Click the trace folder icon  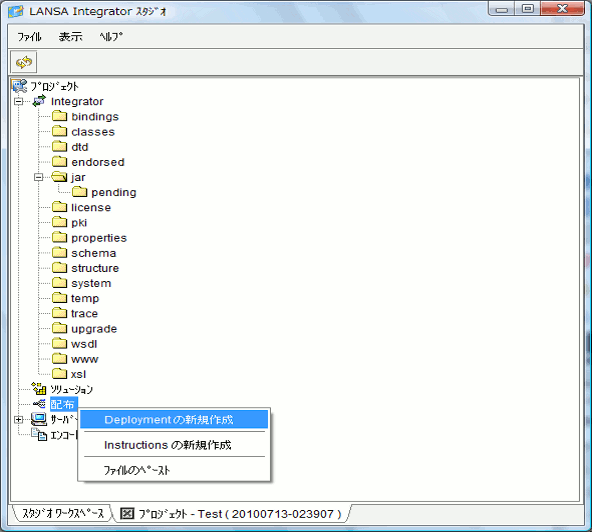59,313
